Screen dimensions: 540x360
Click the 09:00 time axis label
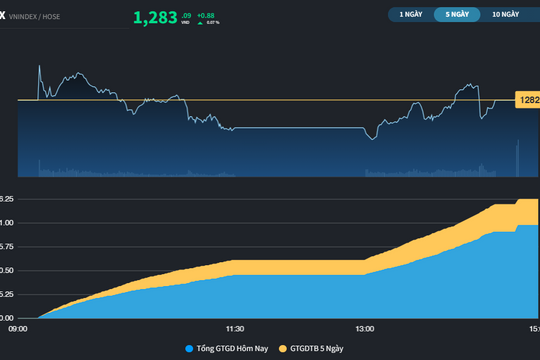coord(18,329)
